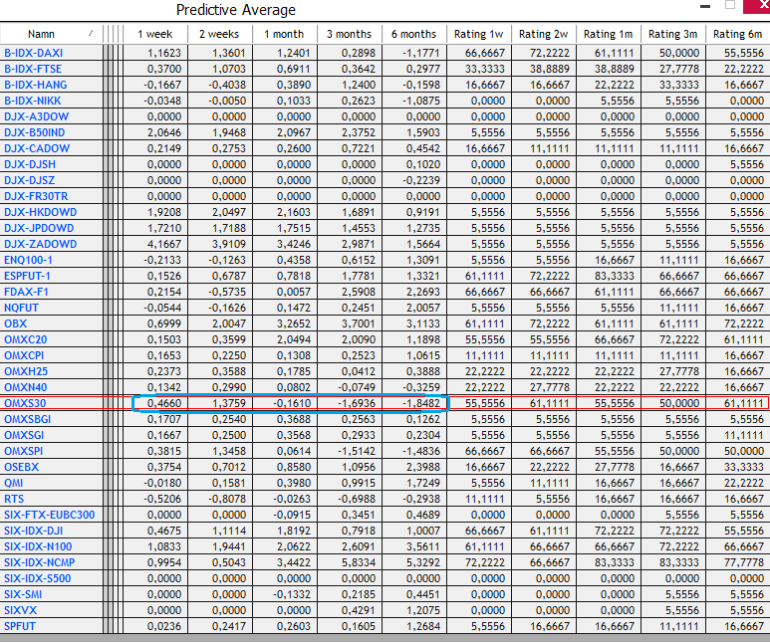Select SIX-FTX-EUBC300 in the list
This screenshot has height=643, width=770.
[49, 515]
